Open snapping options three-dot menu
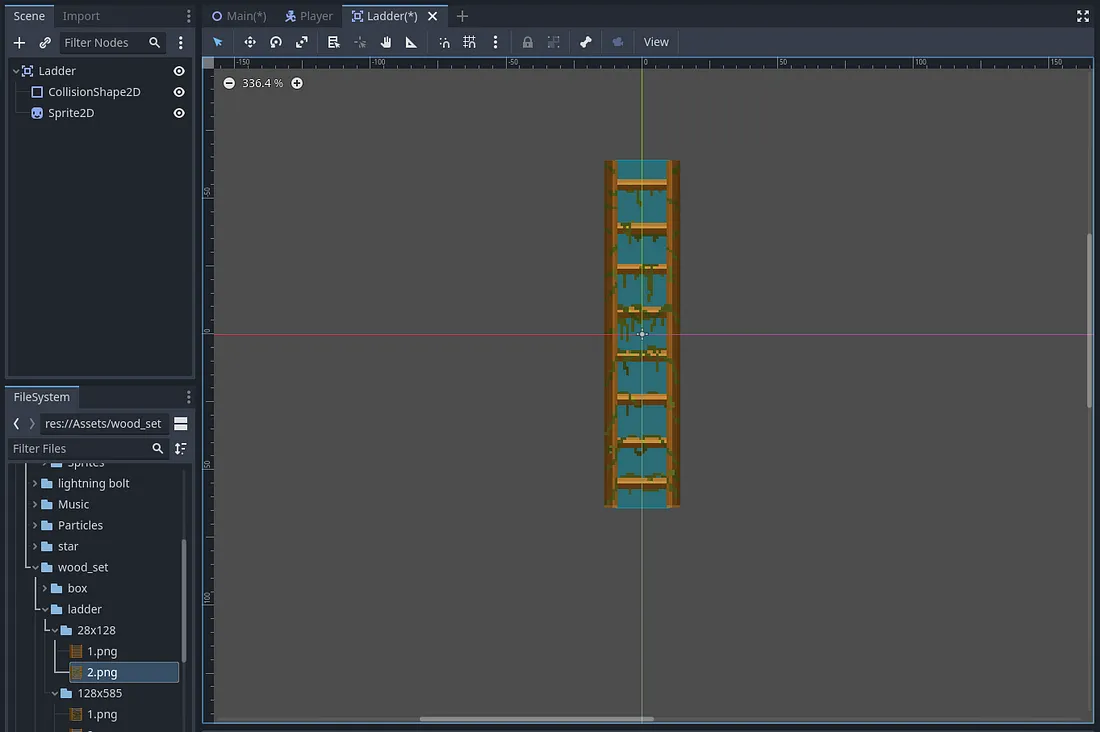The width and height of the screenshot is (1100, 732). 495,42
